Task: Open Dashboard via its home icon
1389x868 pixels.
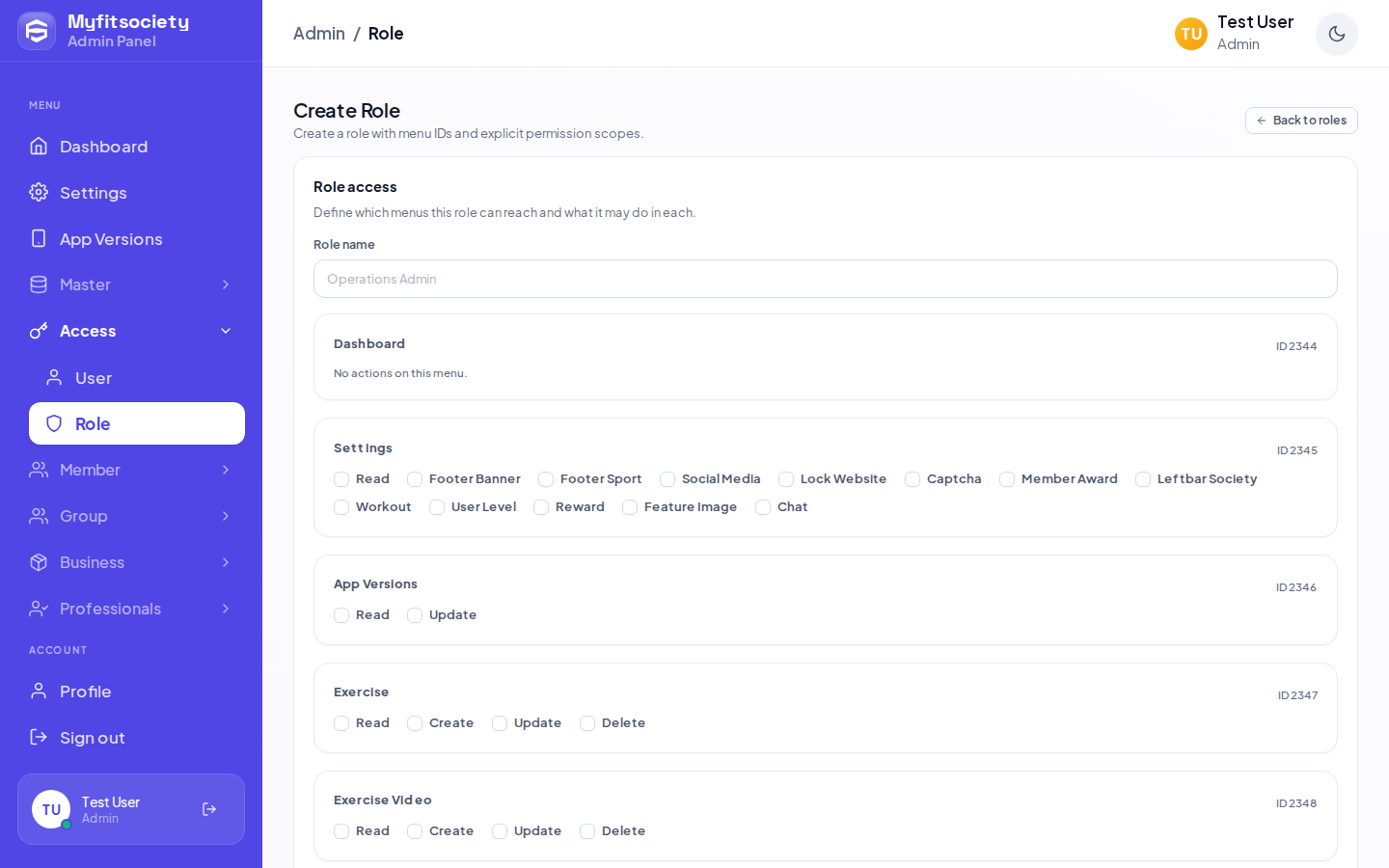Action: click(39, 146)
